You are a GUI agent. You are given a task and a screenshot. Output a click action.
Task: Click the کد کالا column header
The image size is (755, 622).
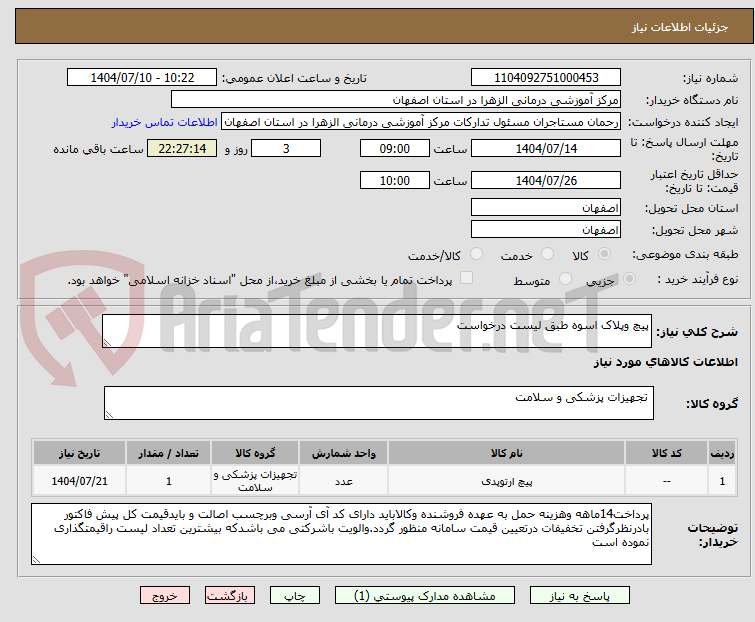click(x=666, y=453)
